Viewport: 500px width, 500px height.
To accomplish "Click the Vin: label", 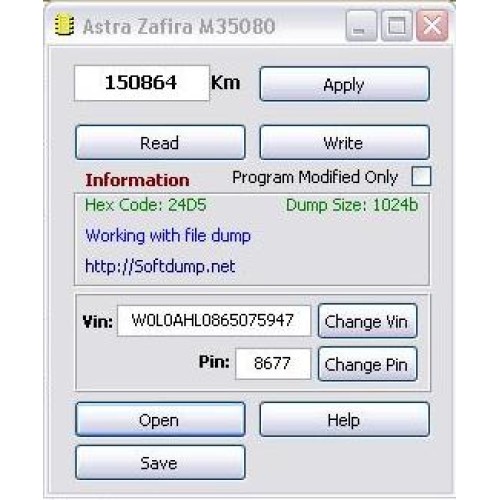I will point(97,322).
